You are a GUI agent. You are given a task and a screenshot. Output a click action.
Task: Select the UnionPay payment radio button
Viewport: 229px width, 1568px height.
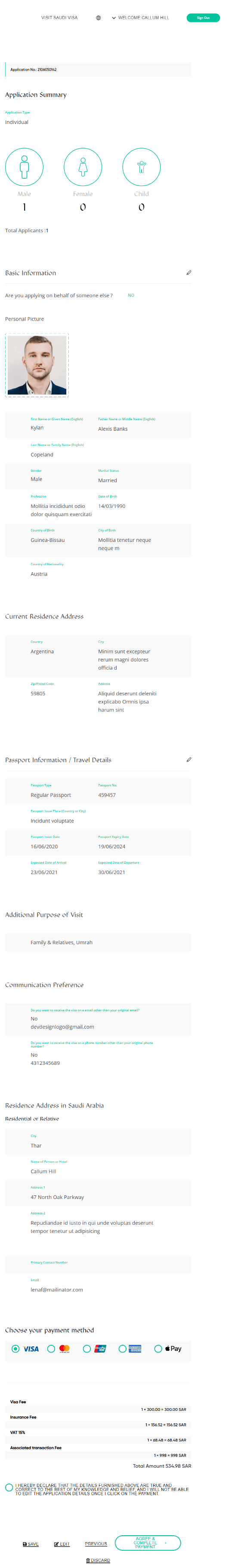click(x=87, y=1348)
